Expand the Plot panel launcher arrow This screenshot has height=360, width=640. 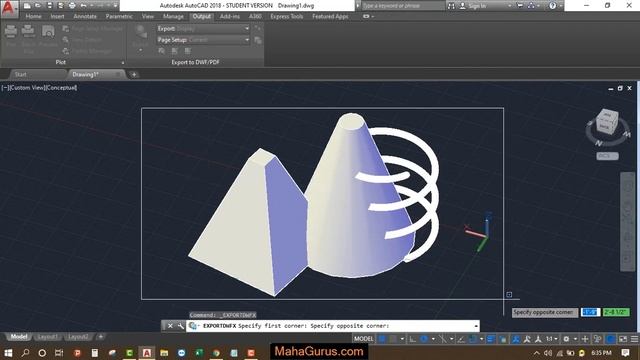(x=122, y=62)
